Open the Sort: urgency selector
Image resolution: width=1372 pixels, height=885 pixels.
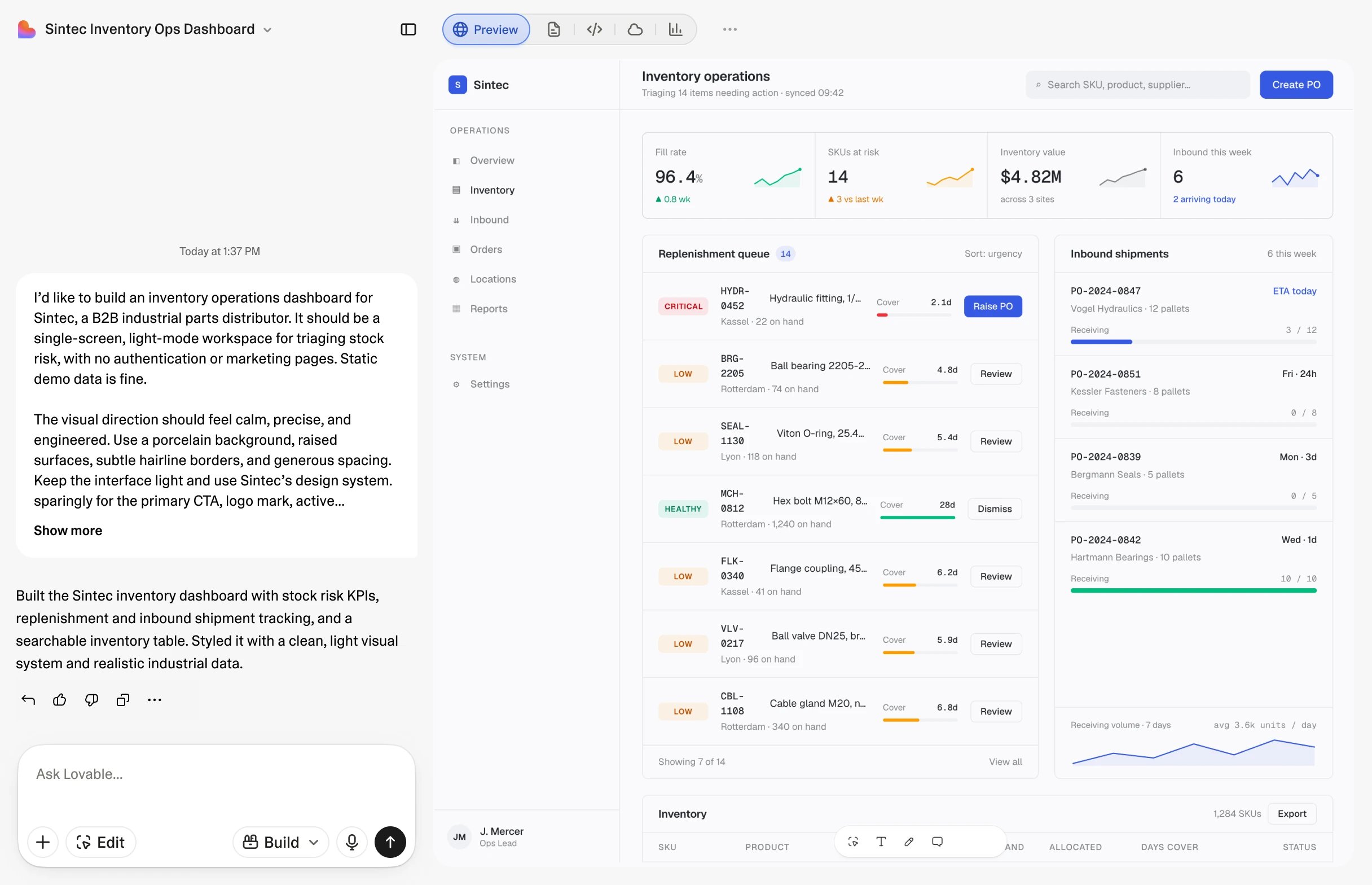click(x=993, y=253)
